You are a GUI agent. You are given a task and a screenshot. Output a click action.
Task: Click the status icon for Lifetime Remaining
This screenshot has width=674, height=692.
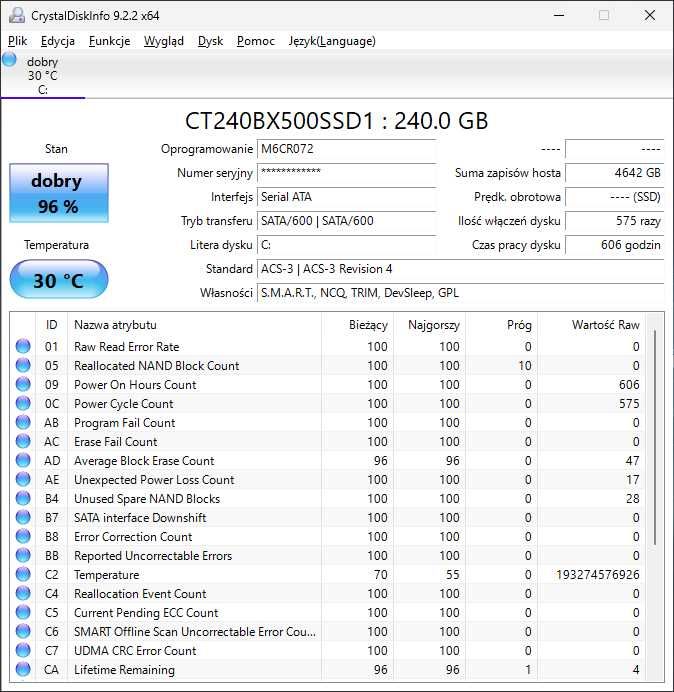[x=23, y=669]
